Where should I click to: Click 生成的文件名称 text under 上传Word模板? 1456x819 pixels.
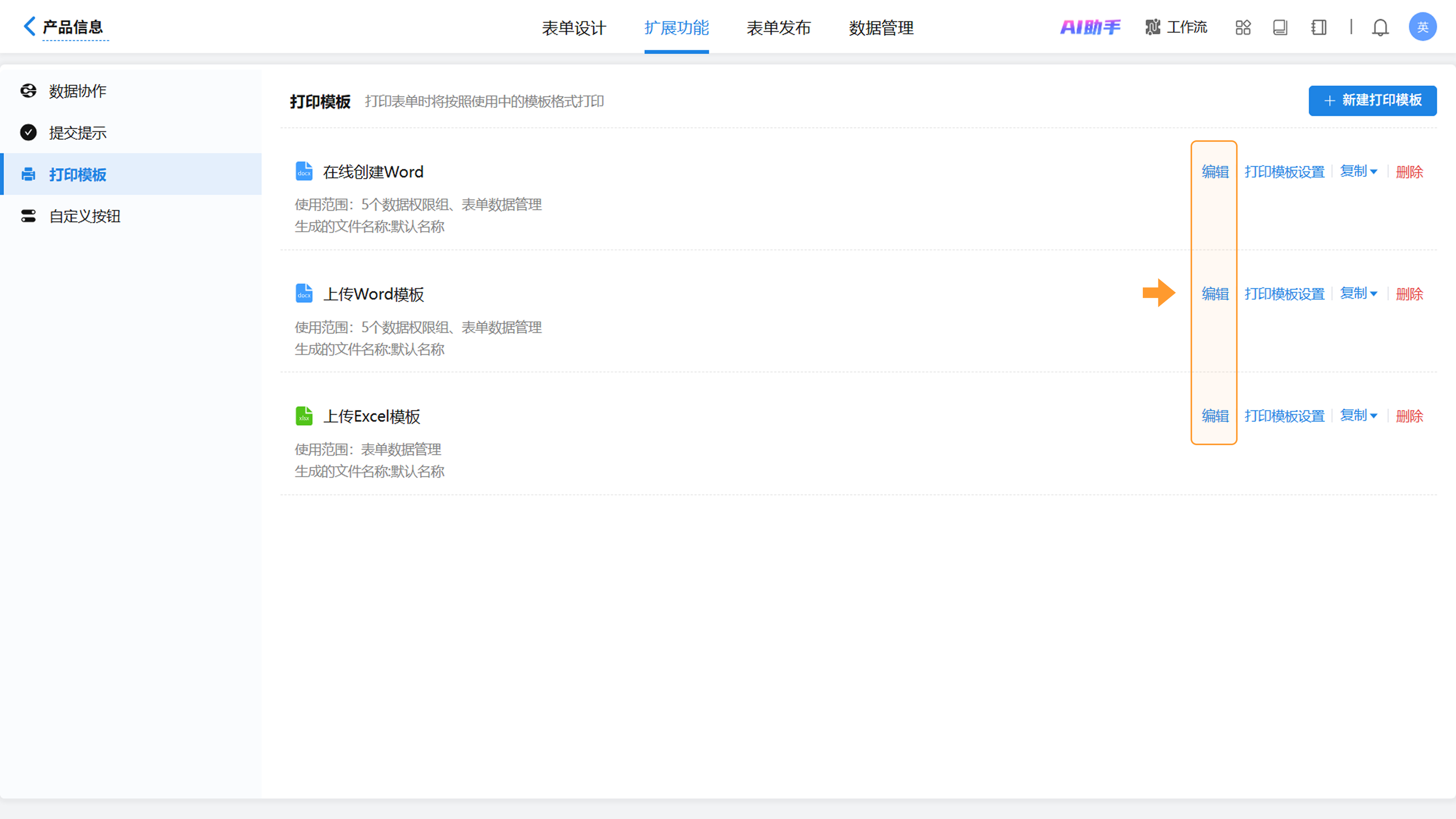click(369, 349)
